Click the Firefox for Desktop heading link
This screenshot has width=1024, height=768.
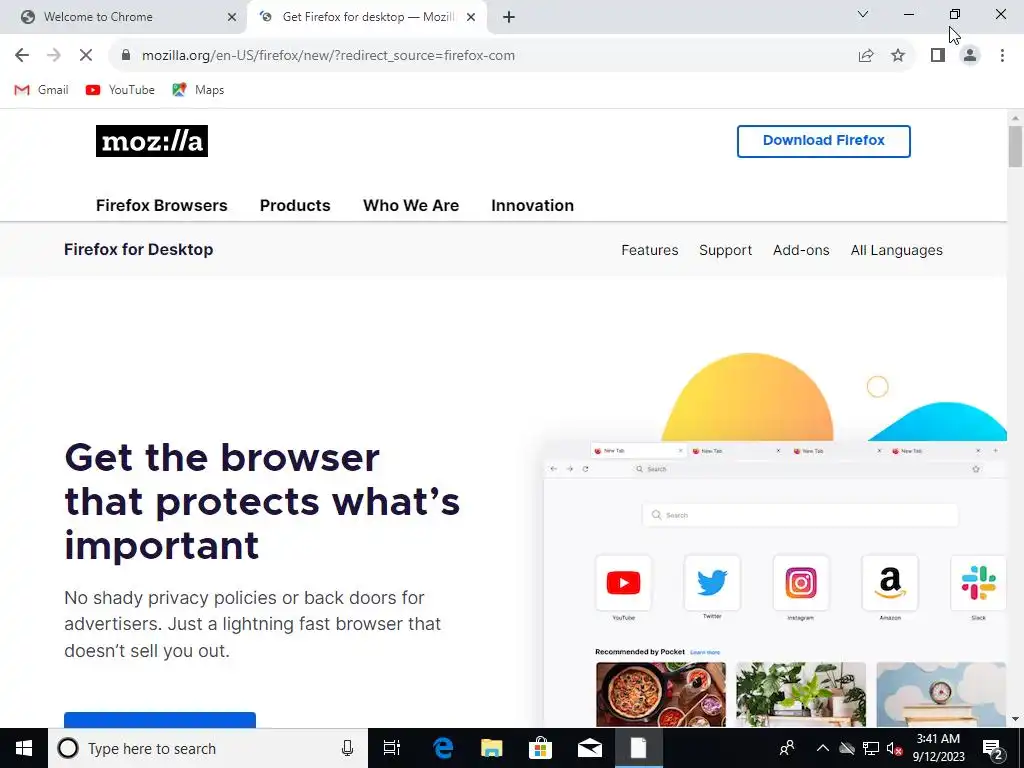pos(138,249)
